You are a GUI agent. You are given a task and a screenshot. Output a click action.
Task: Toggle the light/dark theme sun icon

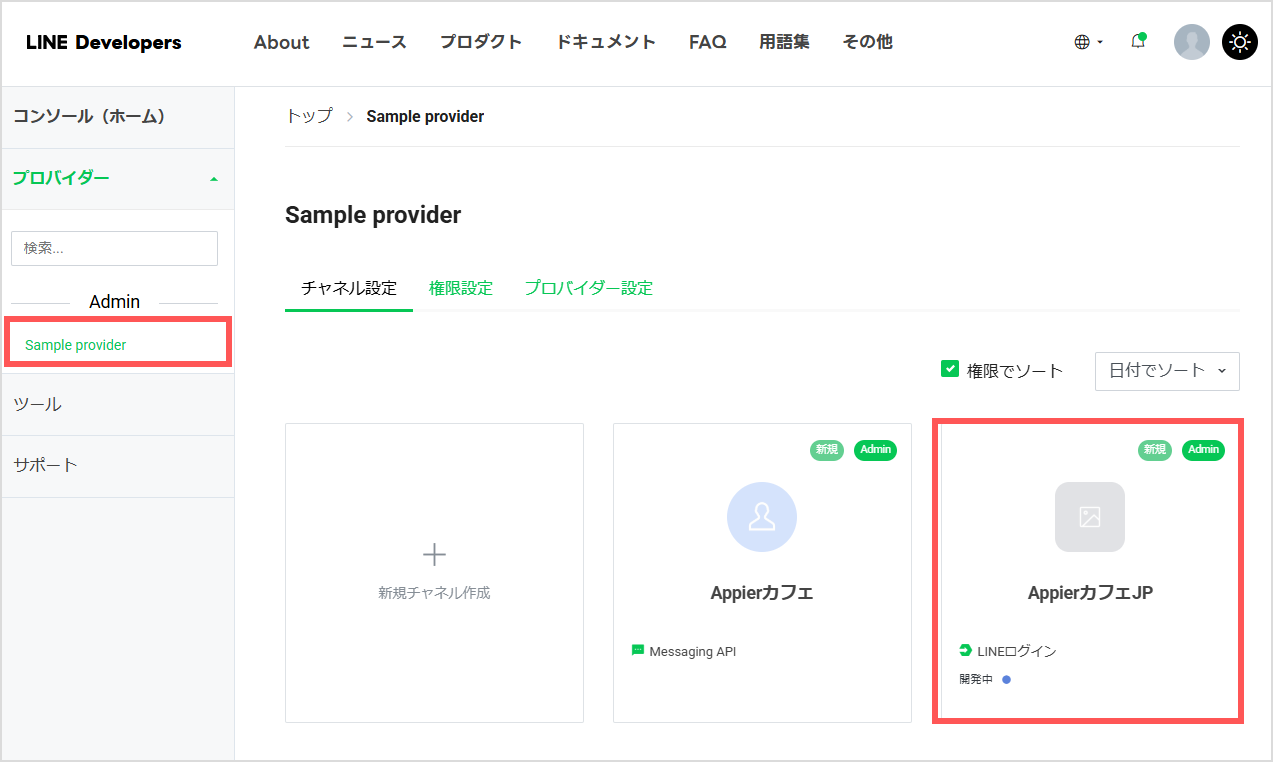pyautogui.click(x=1240, y=42)
